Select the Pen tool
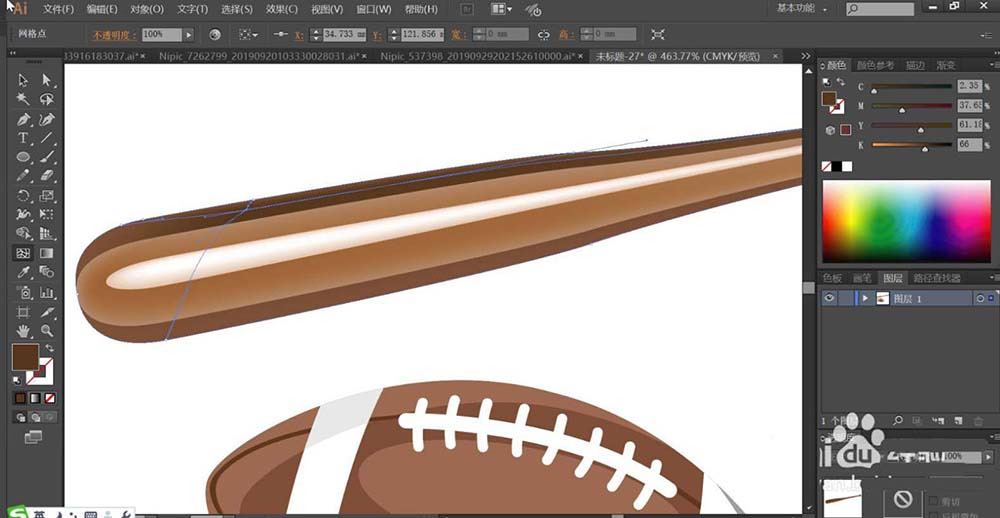Image resolution: width=1000 pixels, height=518 pixels. 23,119
